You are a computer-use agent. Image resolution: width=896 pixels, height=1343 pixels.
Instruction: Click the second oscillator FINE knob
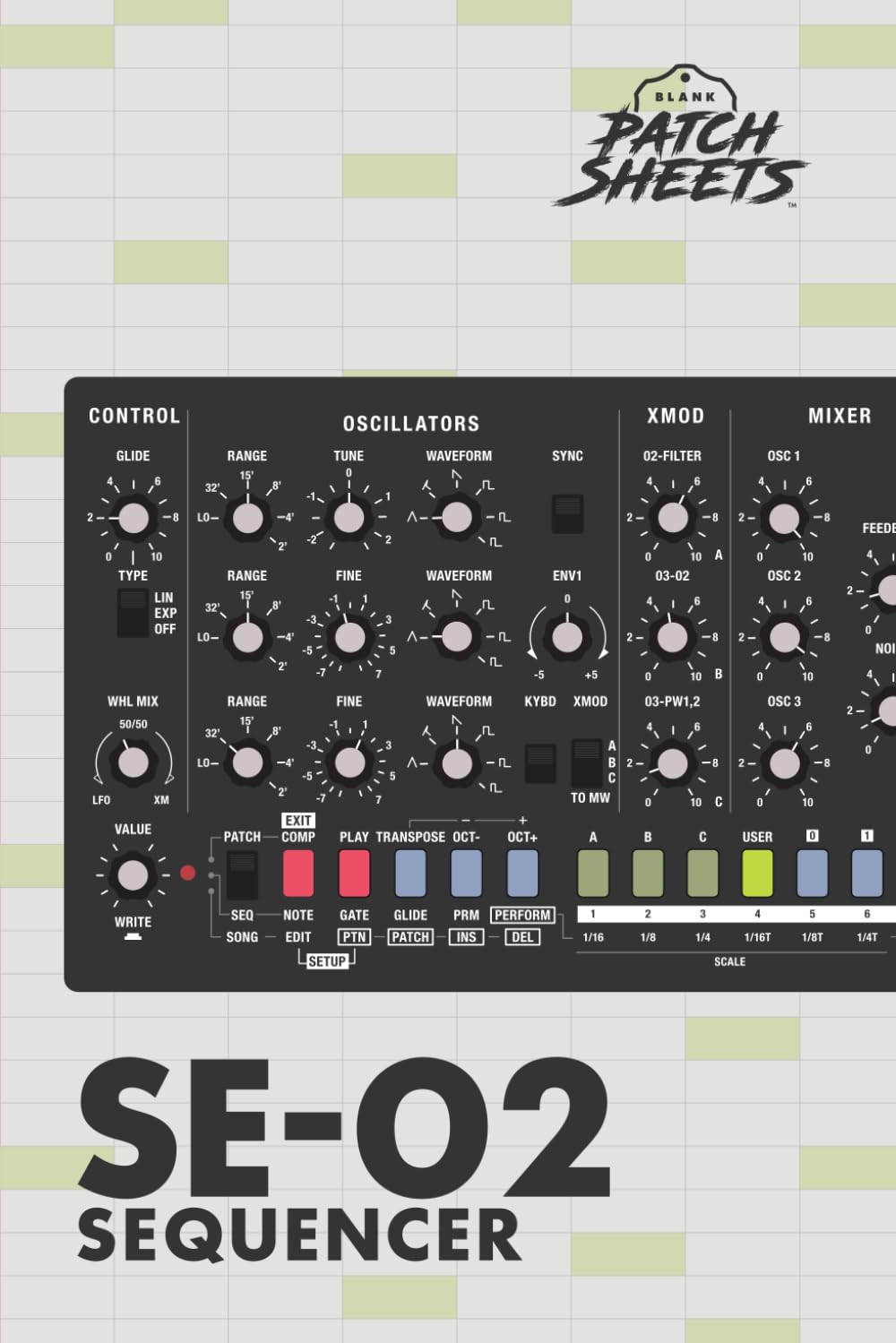[349, 637]
